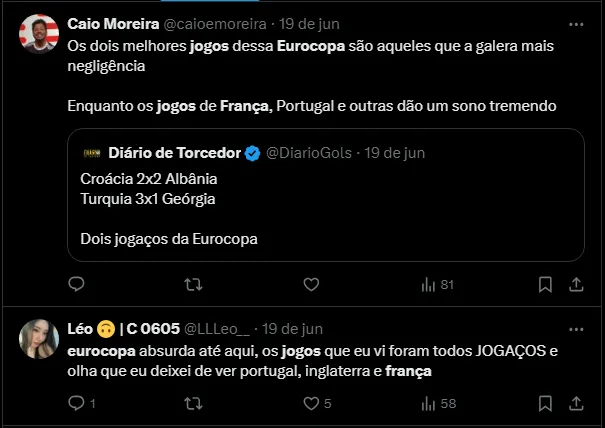This screenshot has width=605, height=428.
Task: View analytics showing 58 views
Action: 438,404
